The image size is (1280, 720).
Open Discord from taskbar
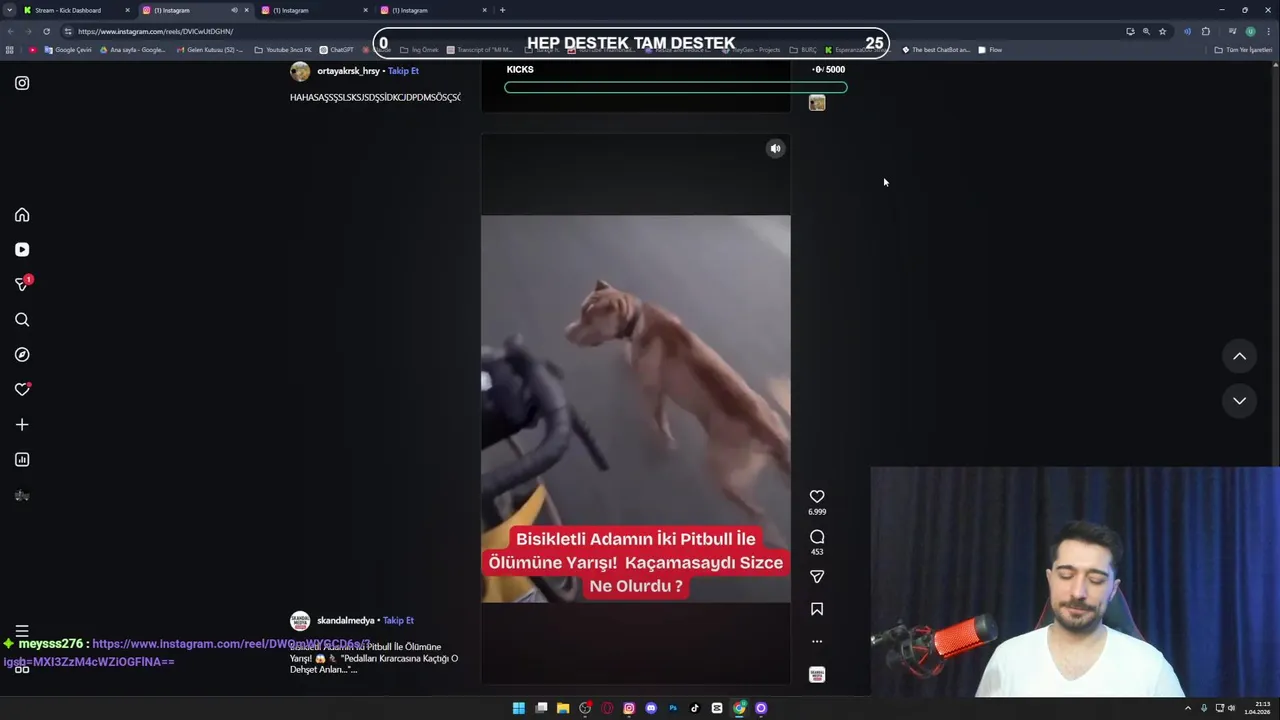tap(651, 708)
